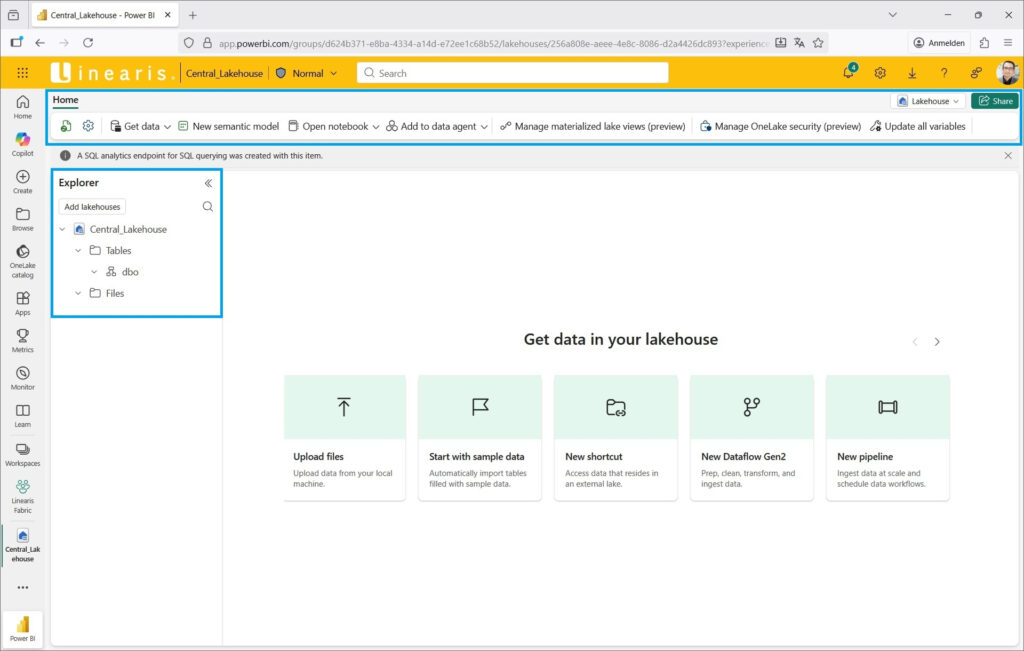The height and width of the screenshot is (651, 1024).
Task: Open the Lakehouse mode switcher dropdown
Action: tap(929, 101)
